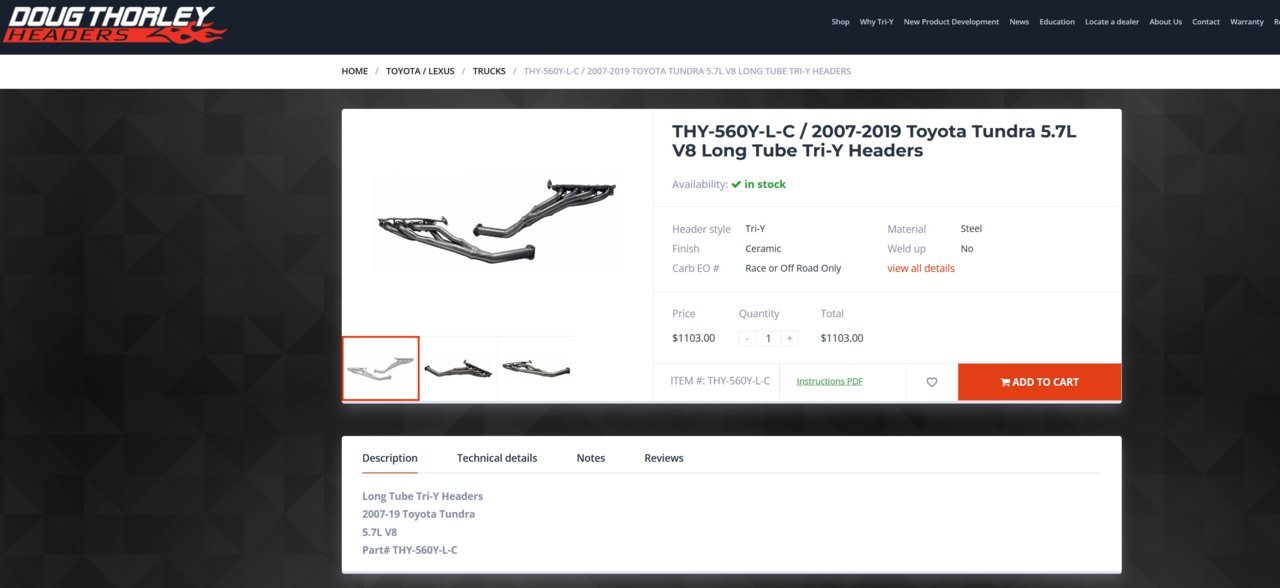
Task: Select the first highlighted product thumbnail
Action: pyautogui.click(x=380, y=368)
